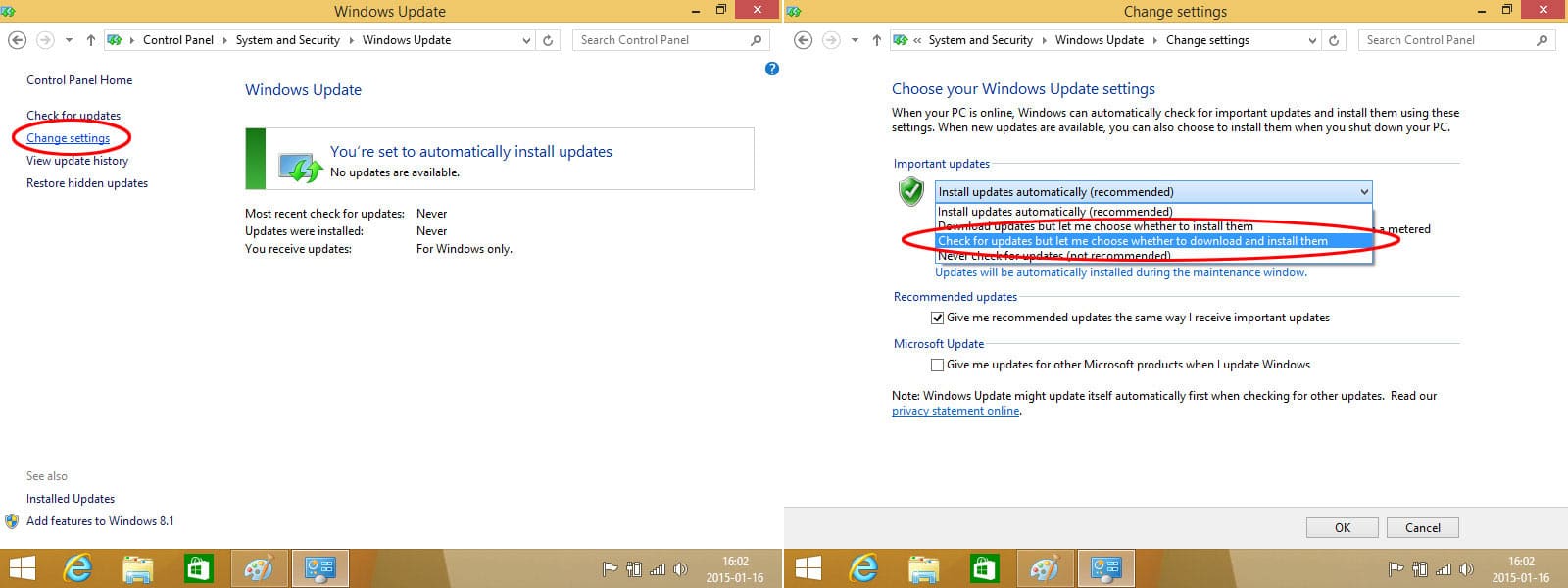Click maintenance window updates link
This screenshot has height=588, width=1568.
point(1121,272)
